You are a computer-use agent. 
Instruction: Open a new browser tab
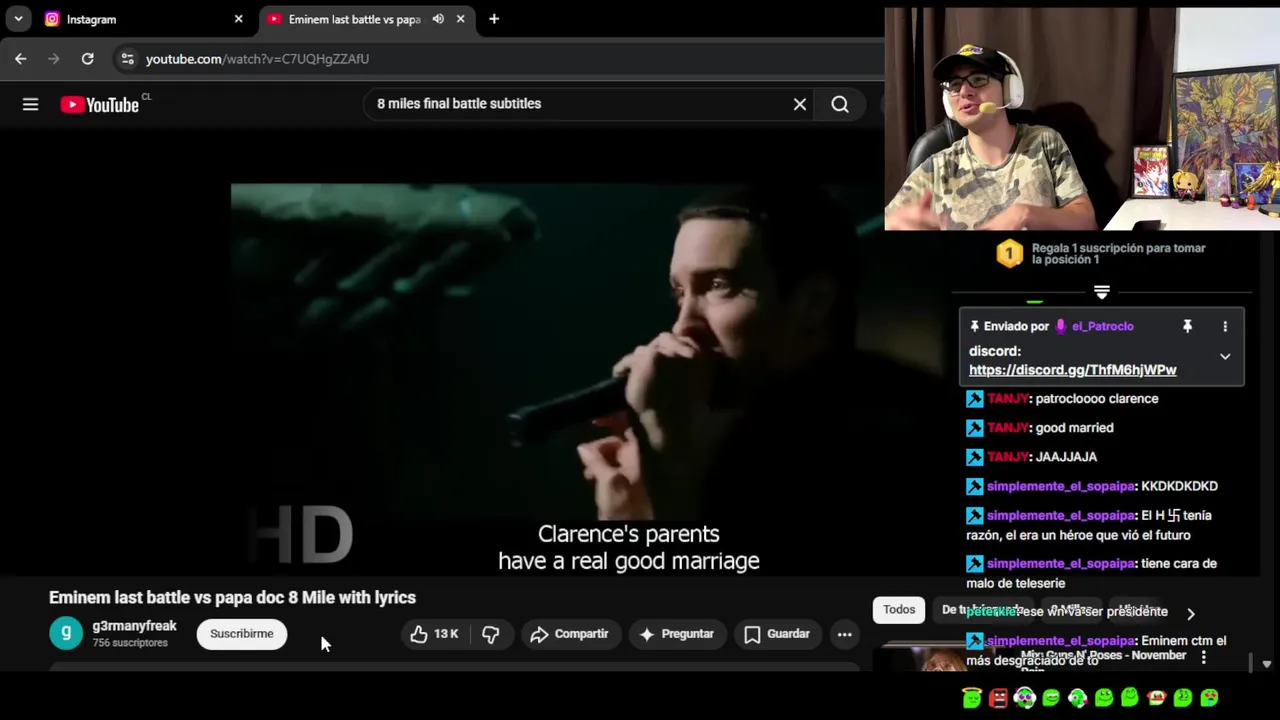click(494, 19)
